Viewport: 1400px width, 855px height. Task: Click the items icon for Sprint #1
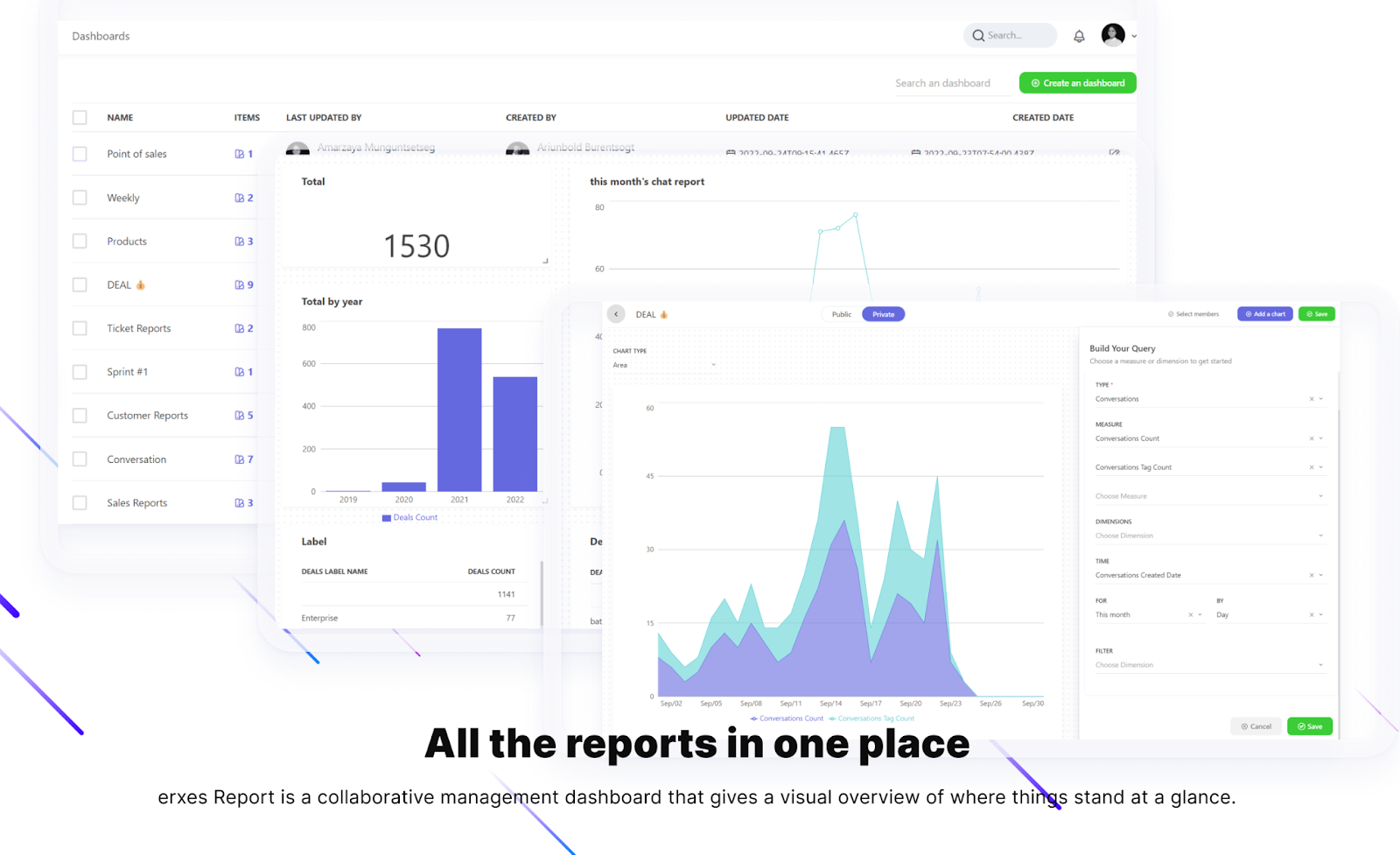click(x=240, y=372)
